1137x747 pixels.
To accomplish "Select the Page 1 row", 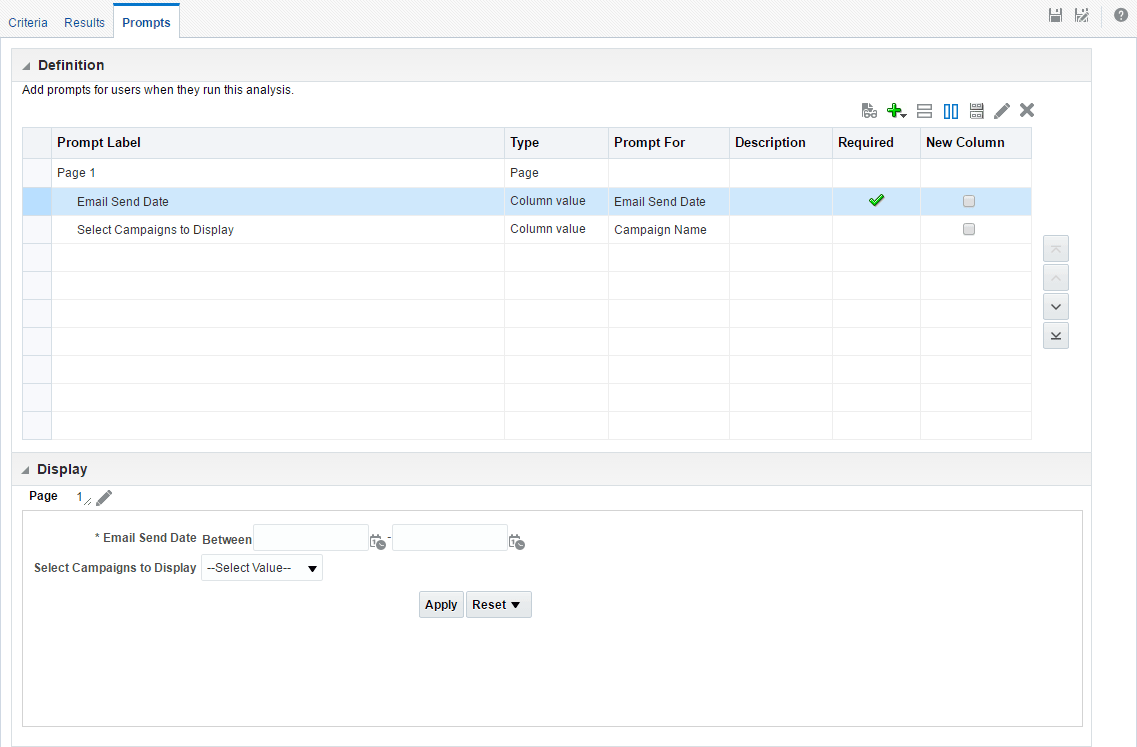I will (527, 173).
